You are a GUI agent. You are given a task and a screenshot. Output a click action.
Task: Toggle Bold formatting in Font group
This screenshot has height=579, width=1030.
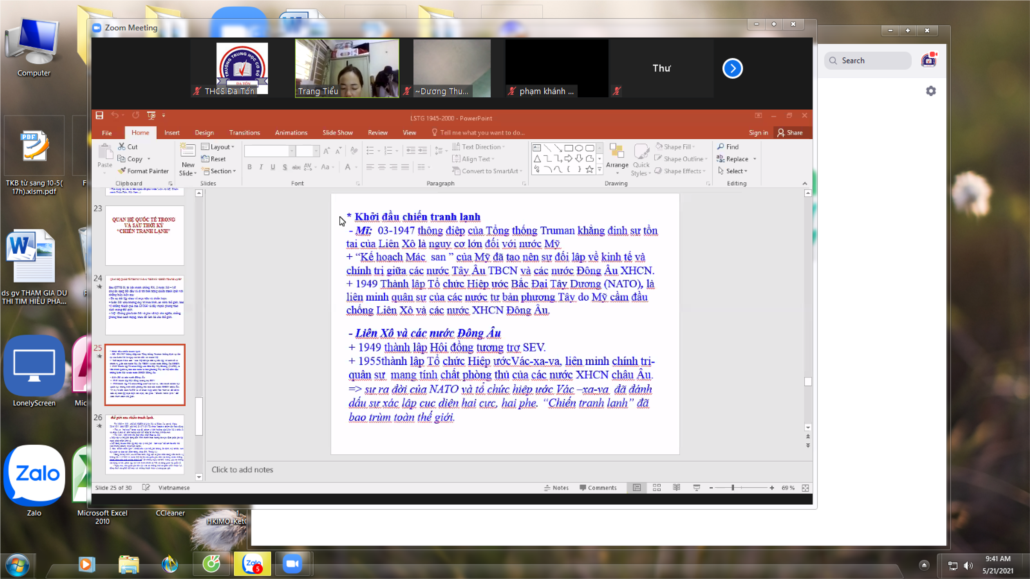(249, 167)
